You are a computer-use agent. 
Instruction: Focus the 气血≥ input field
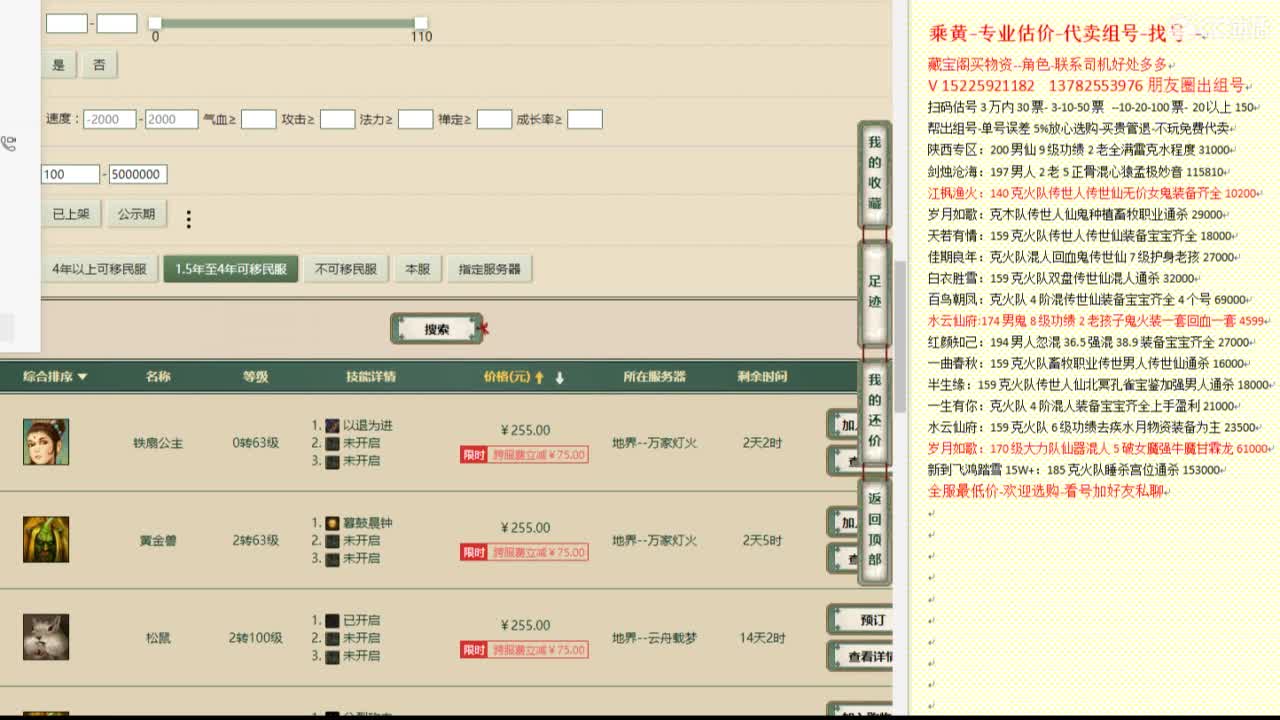[x=258, y=119]
